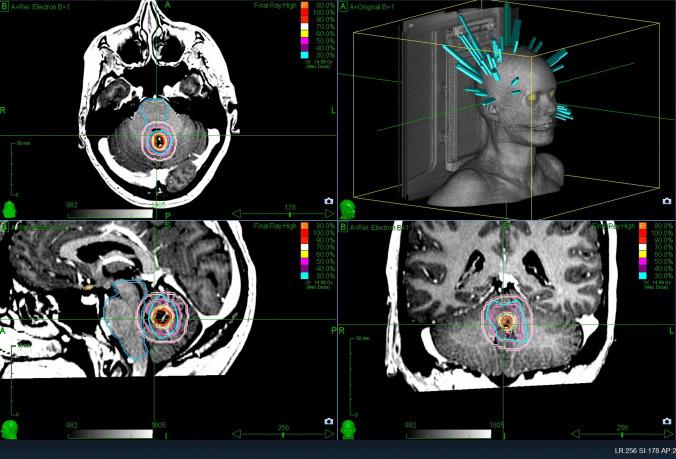Go to previous slice in sagittal view
The height and width of the screenshot is (459, 676).
pos(237,434)
